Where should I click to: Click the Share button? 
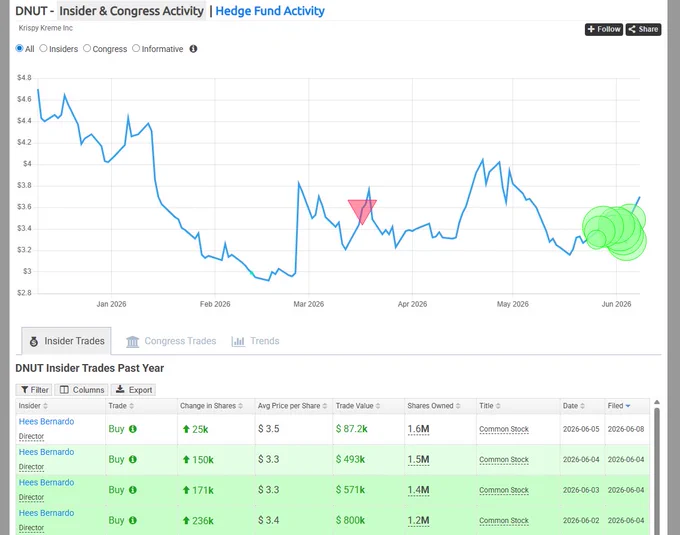point(643,29)
